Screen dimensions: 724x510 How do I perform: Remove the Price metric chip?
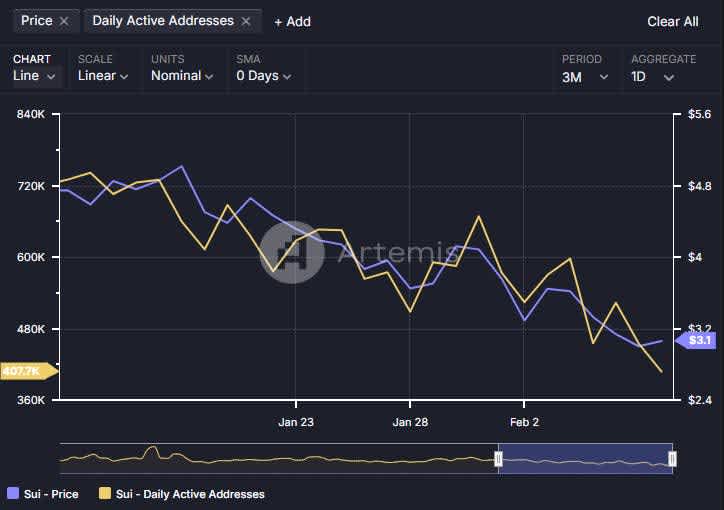pyautogui.click(x=64, y=21)
